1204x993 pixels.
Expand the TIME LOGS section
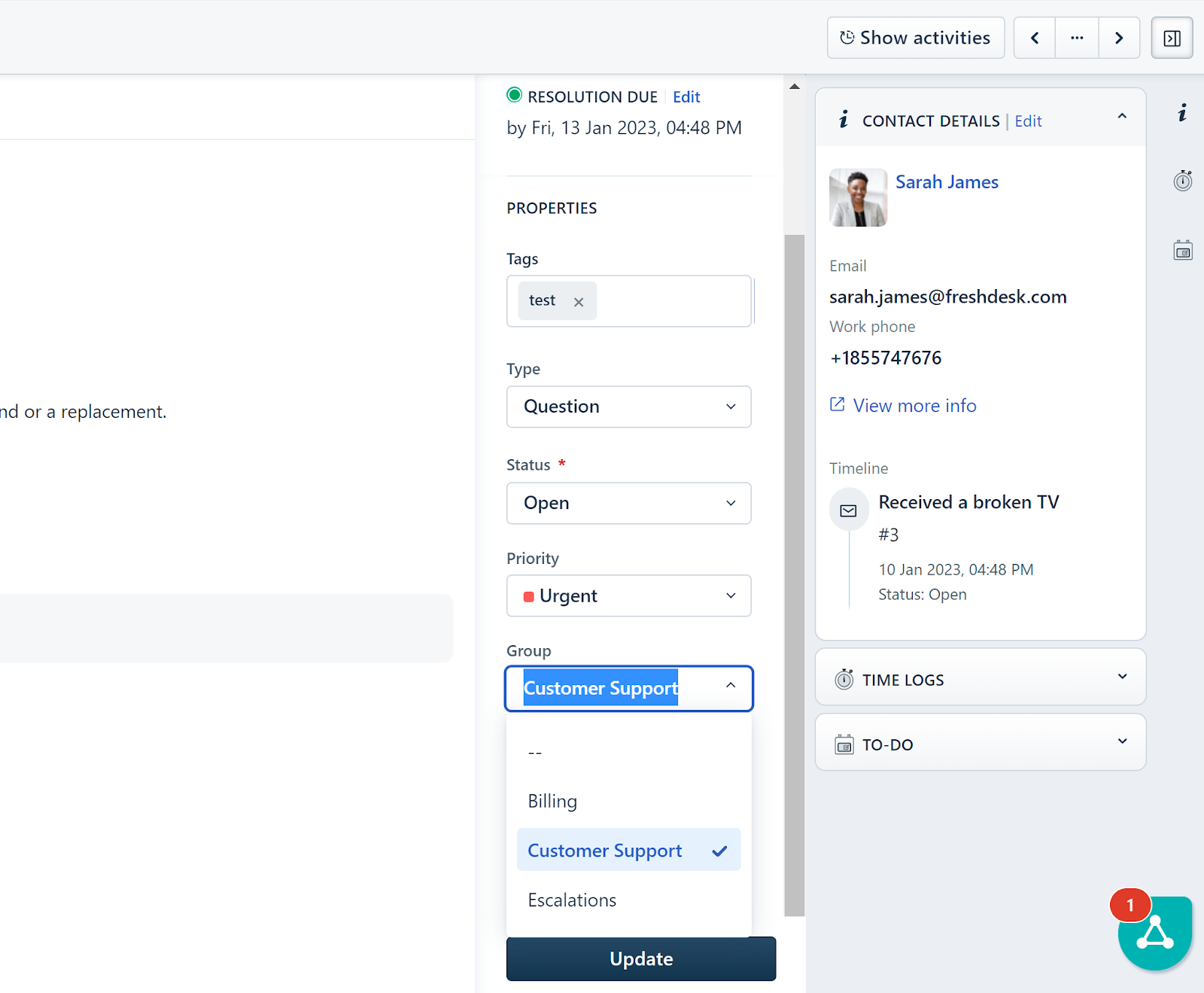tap(980, 679)
